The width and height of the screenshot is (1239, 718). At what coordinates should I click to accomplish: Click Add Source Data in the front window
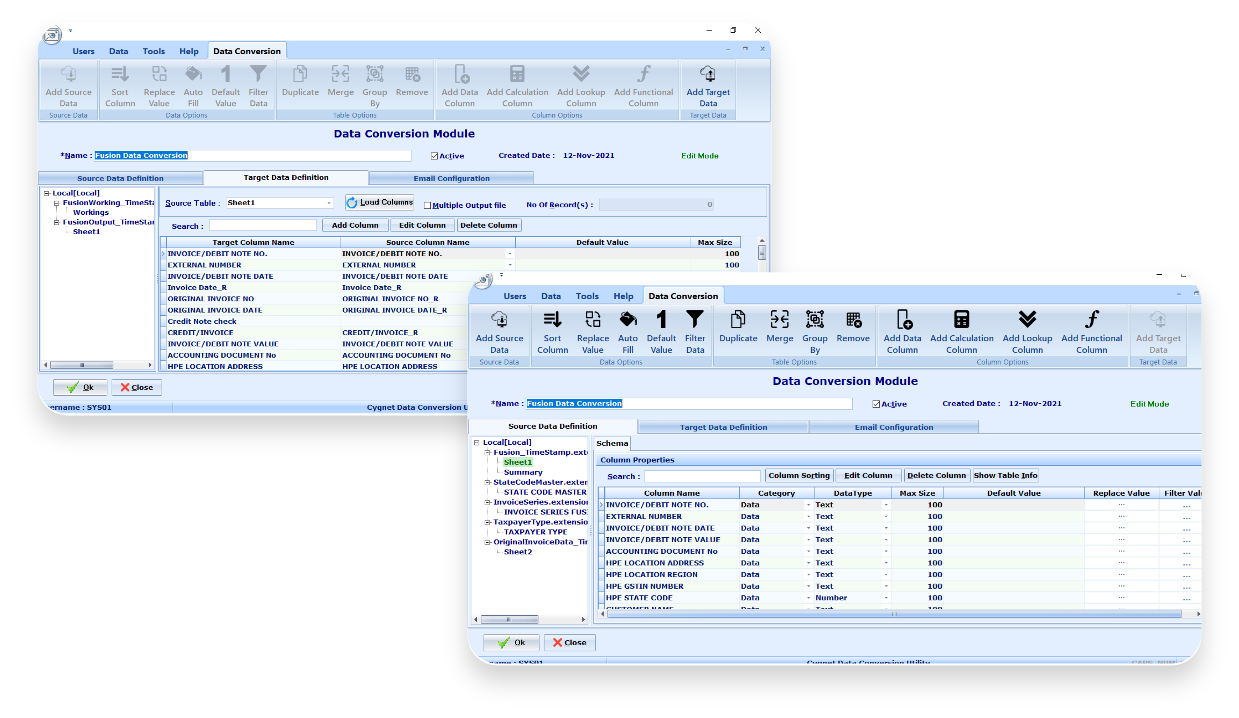[x=499, y=331]
